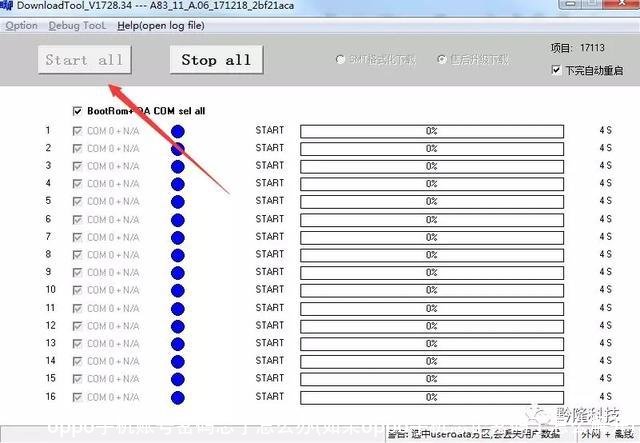Select the 售后升级下载 radio button
The height and width of the screenshot is (443, 640).
pyautogui.click(x=441, y=60)
